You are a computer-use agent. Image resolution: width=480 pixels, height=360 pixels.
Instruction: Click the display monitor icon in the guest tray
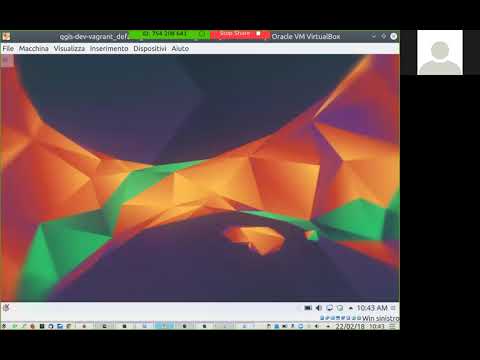pyautogui.click(x=329, y=308)
